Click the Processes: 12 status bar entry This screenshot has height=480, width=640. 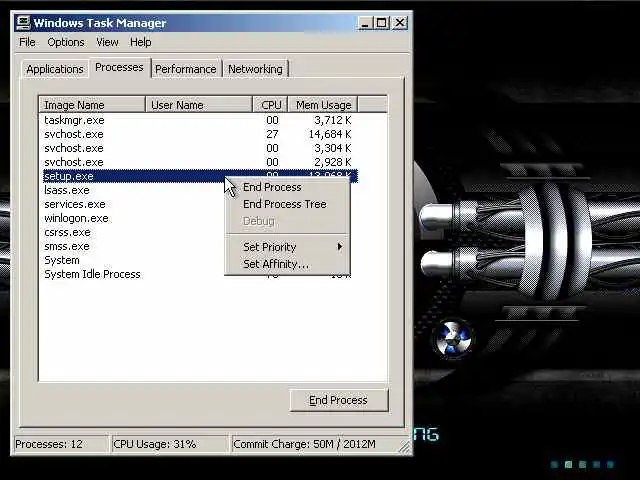[61, 444]
